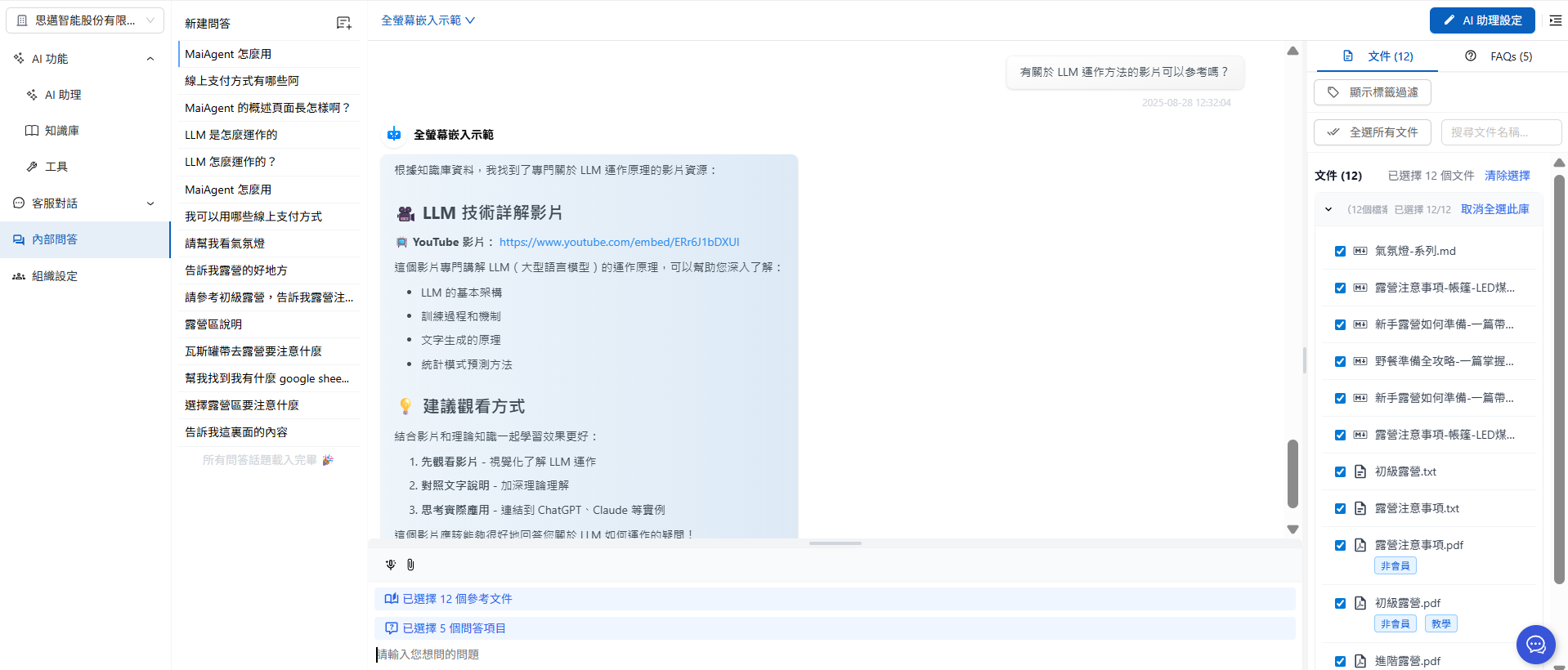The height and width of the screenshot is (670, 1568).
Task: Collapse the 客服對話 sidebar section
Action: [150, 203]
